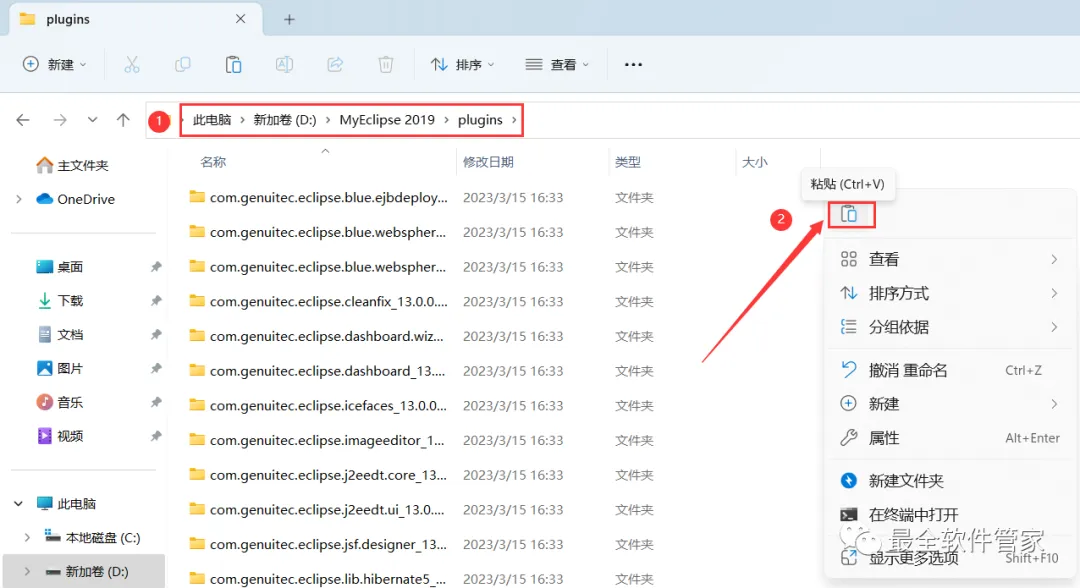The width and height of the screenshot is (1080, 588).
Task: Click the Delete trash icon in toolbar
Action: click(386, 65)
